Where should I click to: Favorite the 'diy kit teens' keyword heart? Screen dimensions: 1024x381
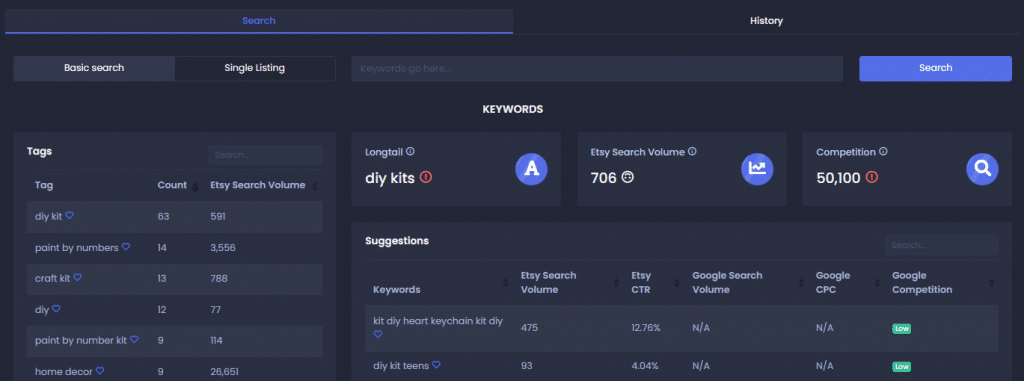pyautogui.click(x=436, y=365)
